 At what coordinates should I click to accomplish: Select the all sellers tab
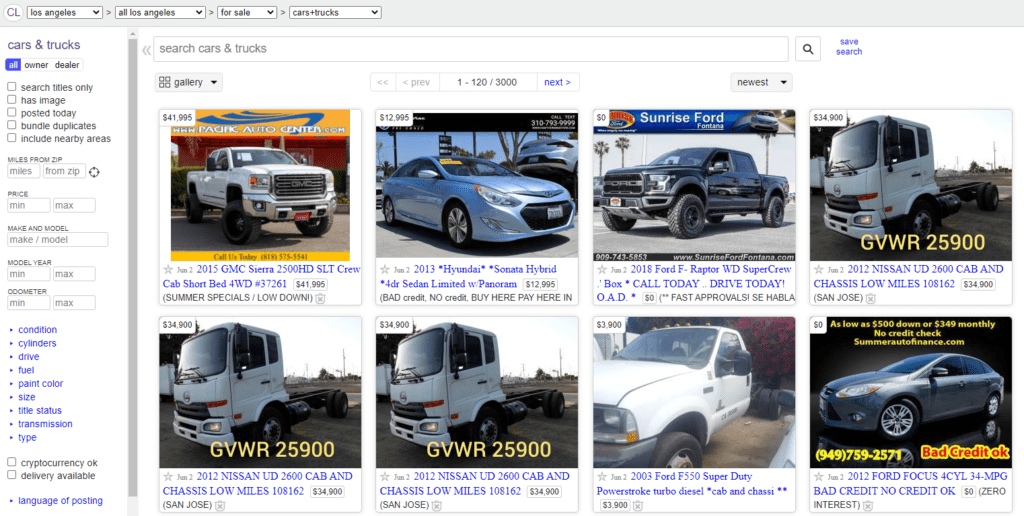click(13, 65)
